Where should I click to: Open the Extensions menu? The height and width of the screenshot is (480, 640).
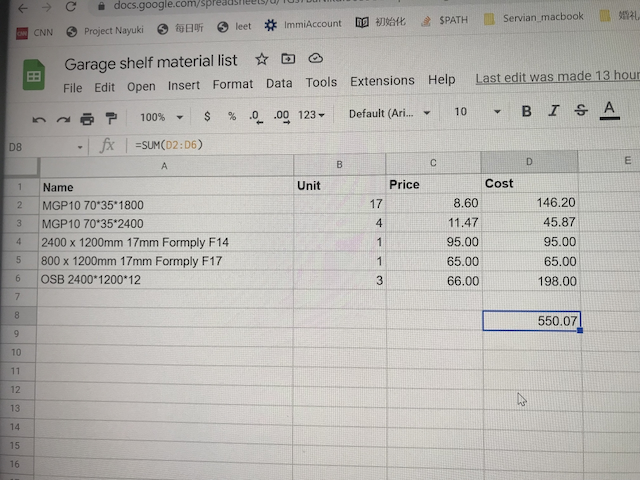tap(382, 81)
